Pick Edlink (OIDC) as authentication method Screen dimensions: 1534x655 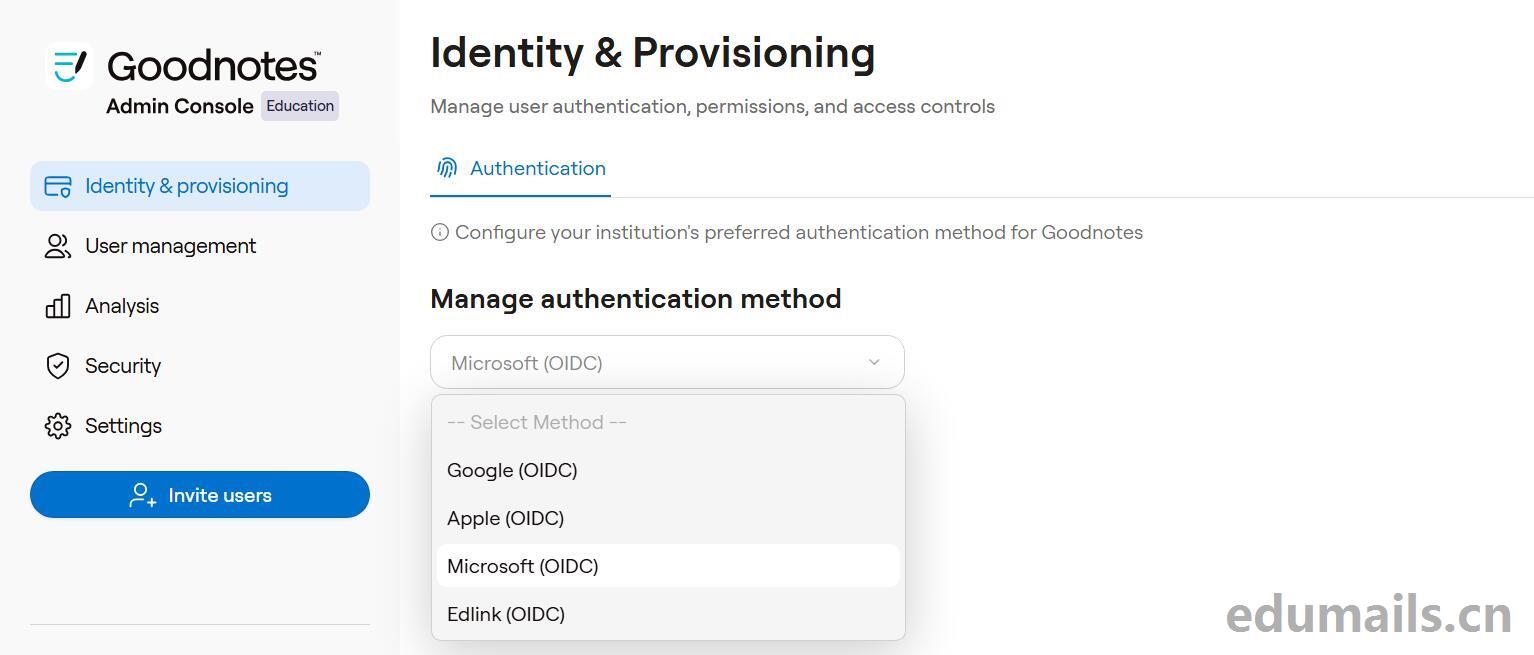pyautogui.click(x=506, y=614)
